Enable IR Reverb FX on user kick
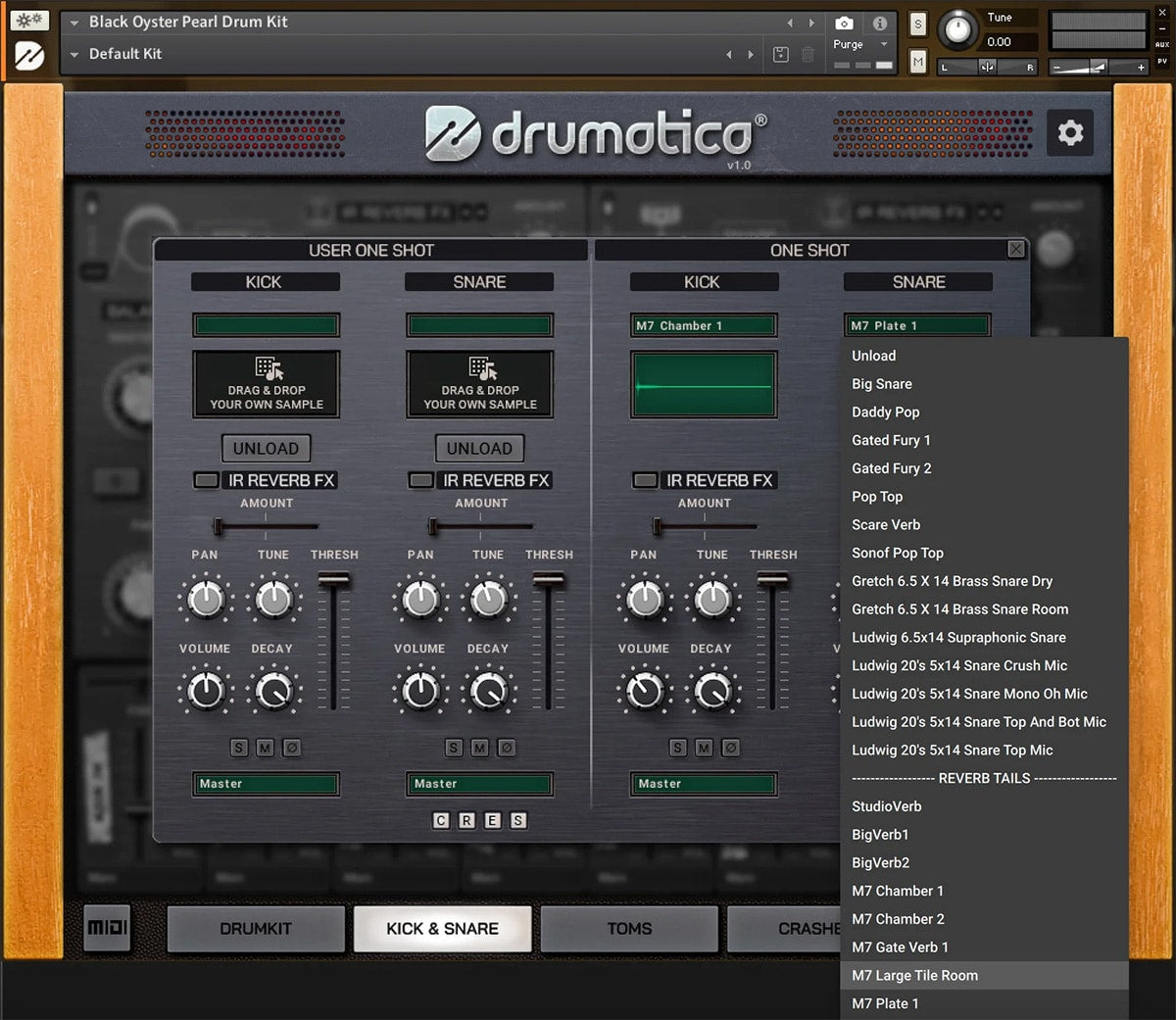This screenshot has height=1020, width=1176. [x=207, y=480]
